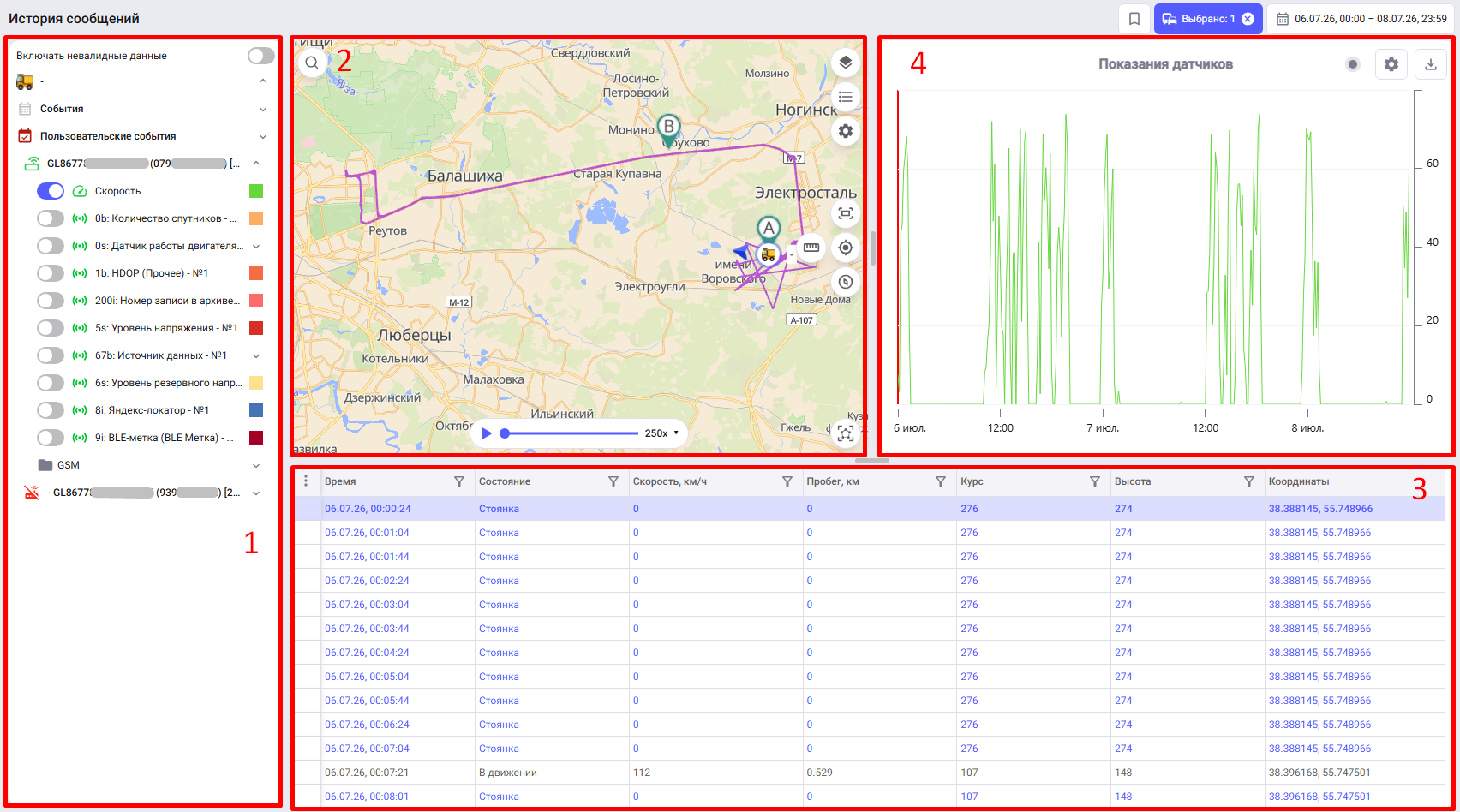
Task: Play the track playback on map
Action: [x=487, y=433]
